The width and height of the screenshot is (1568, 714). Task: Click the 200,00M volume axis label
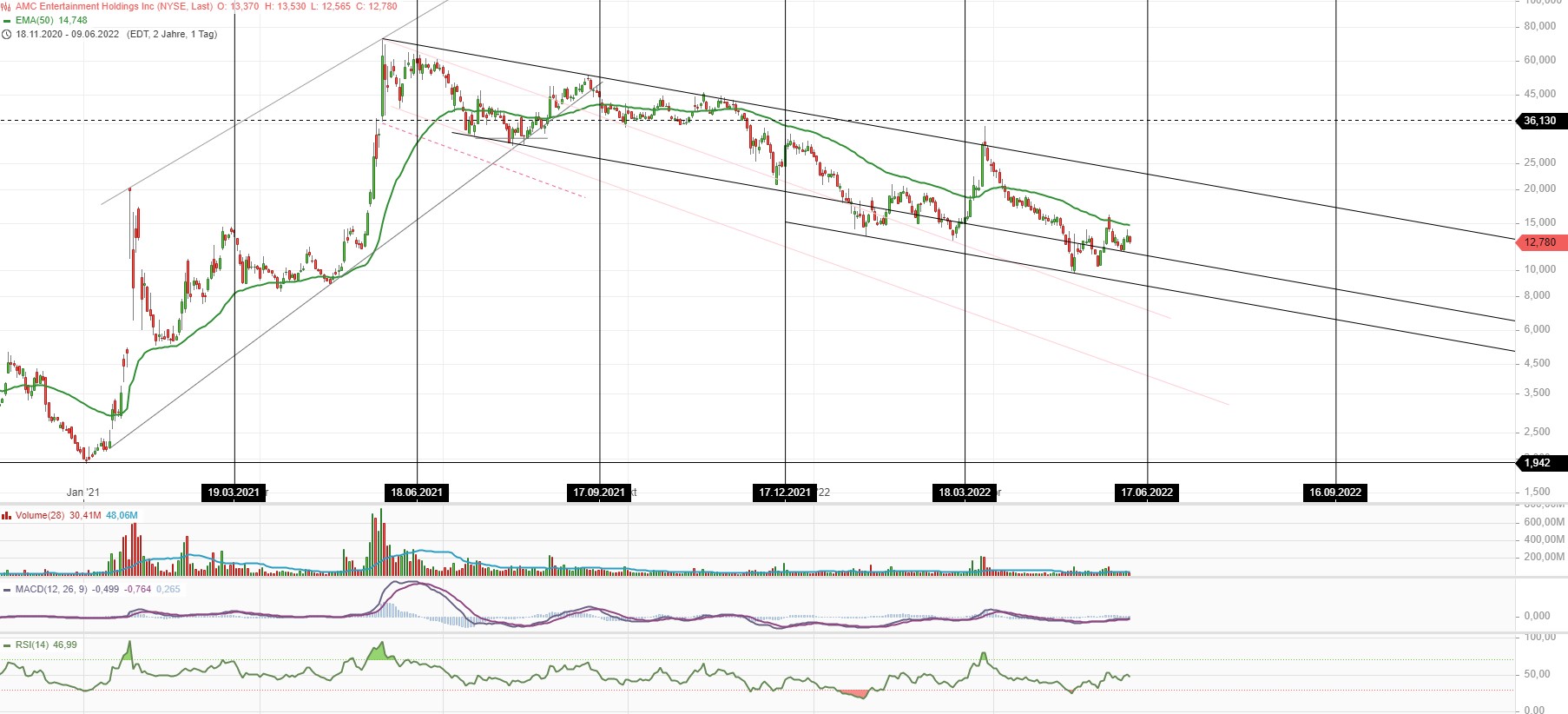1545,557
